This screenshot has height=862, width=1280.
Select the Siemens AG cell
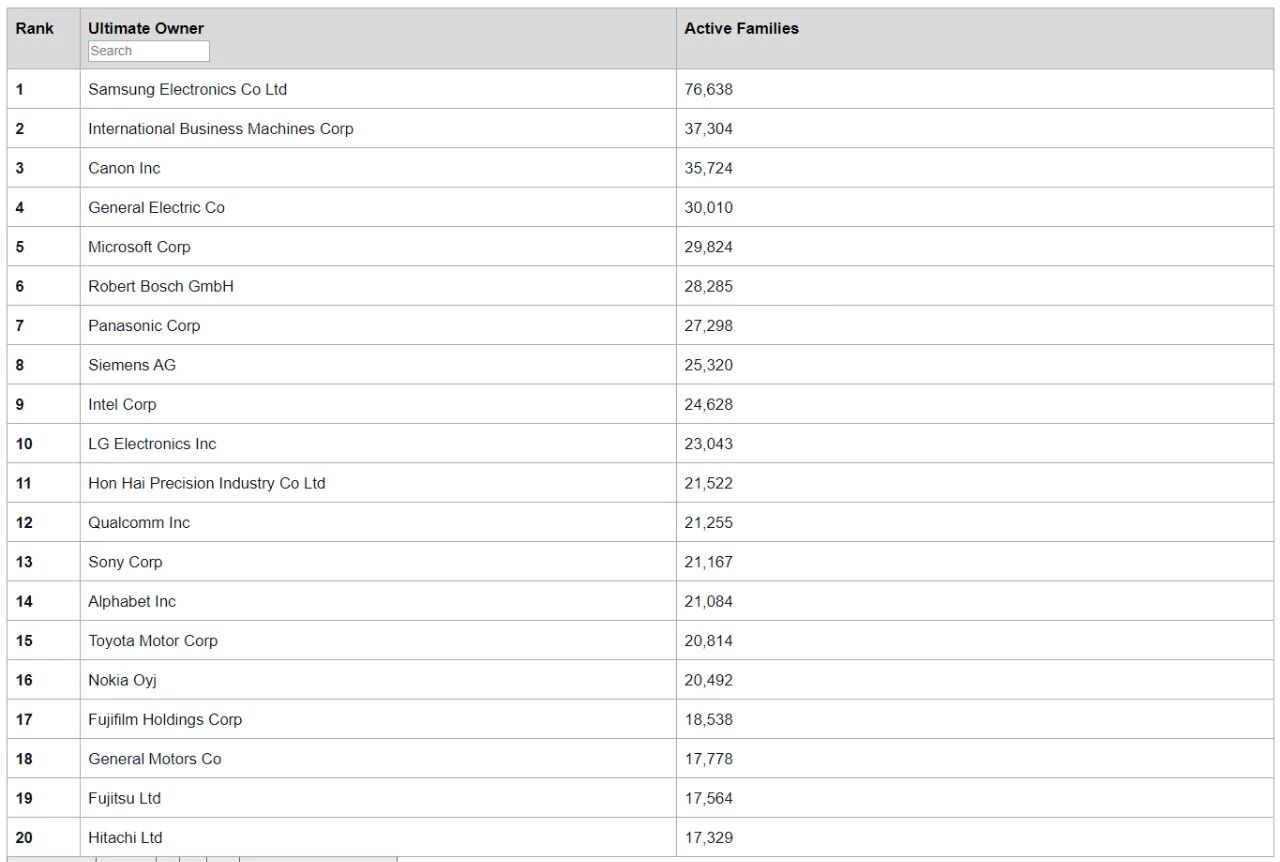[131, 365]
